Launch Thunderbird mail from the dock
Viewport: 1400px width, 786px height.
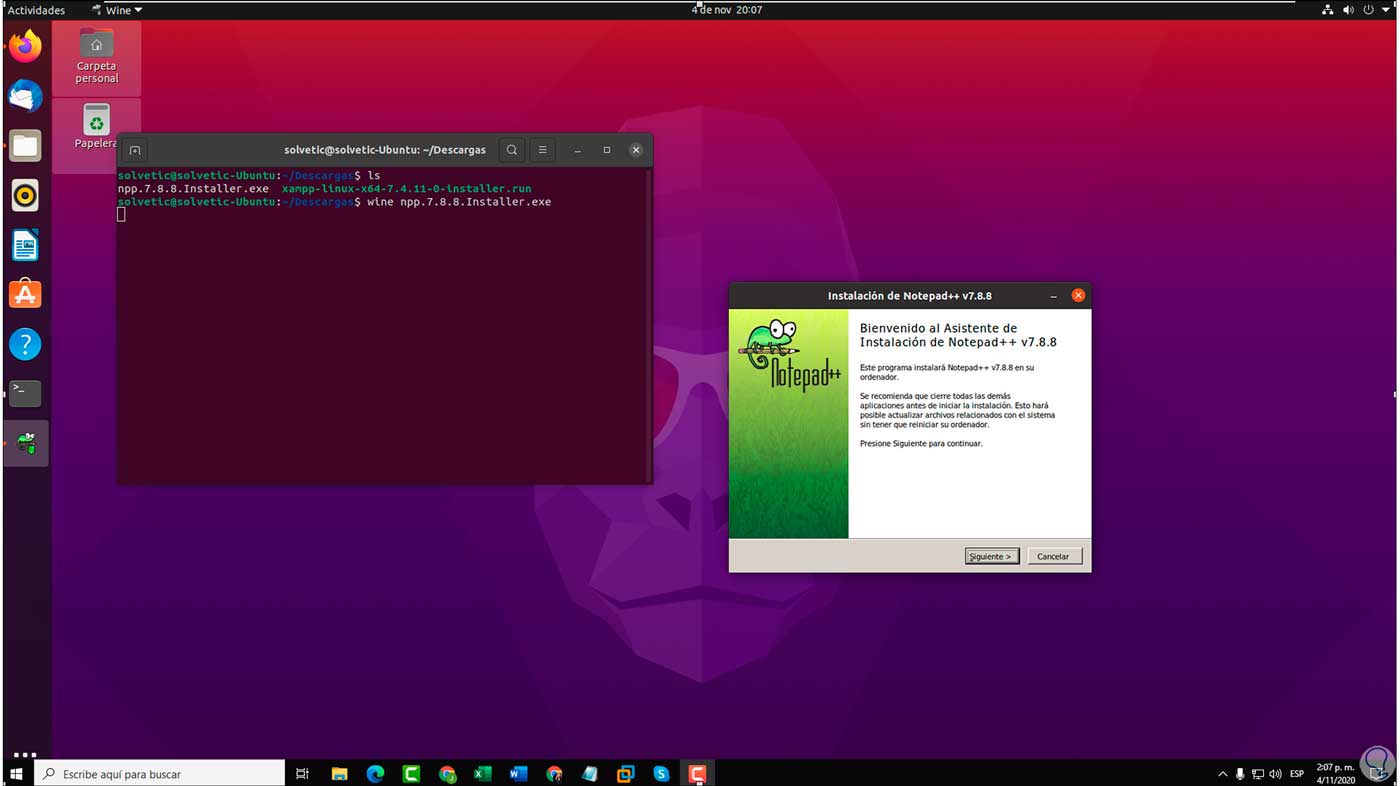[x=25, y=96]
